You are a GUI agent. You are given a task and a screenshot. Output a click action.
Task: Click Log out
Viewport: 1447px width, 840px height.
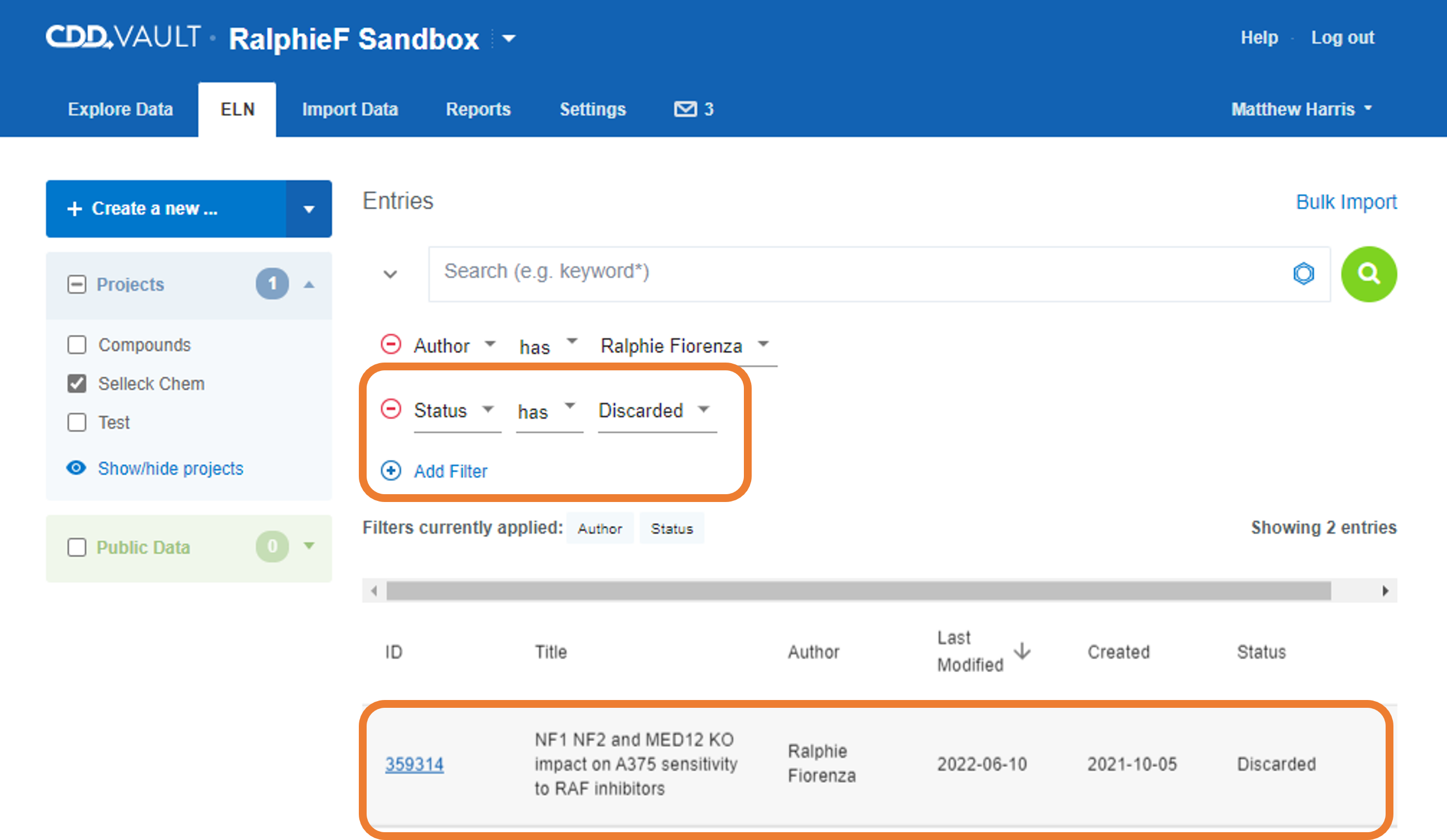1343,37
